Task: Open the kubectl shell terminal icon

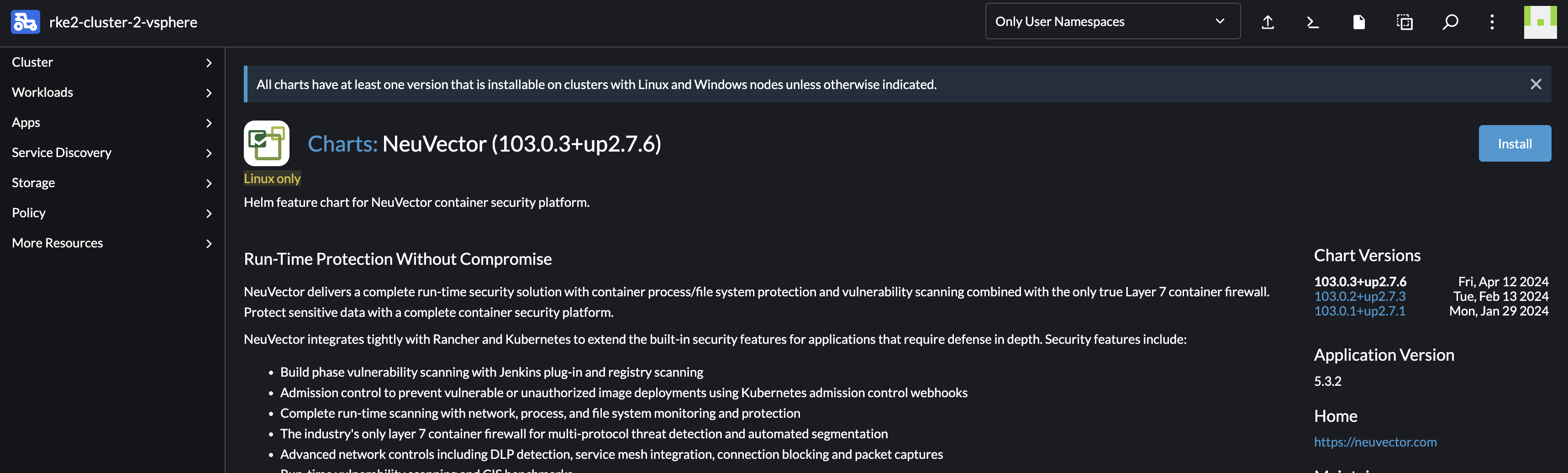Action: pos(1313,22)
